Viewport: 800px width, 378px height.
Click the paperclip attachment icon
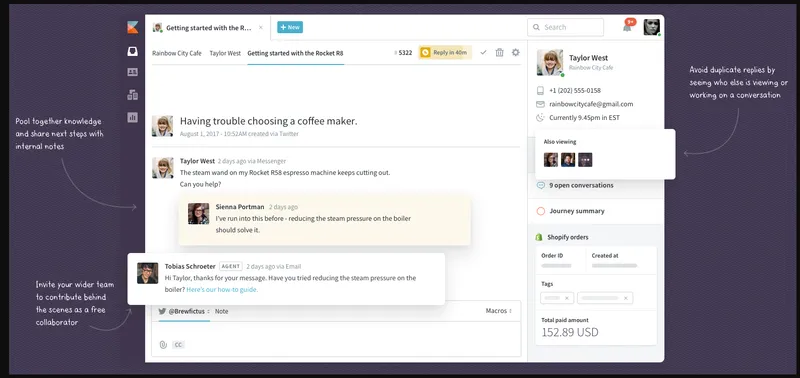[x=163, y=345]
